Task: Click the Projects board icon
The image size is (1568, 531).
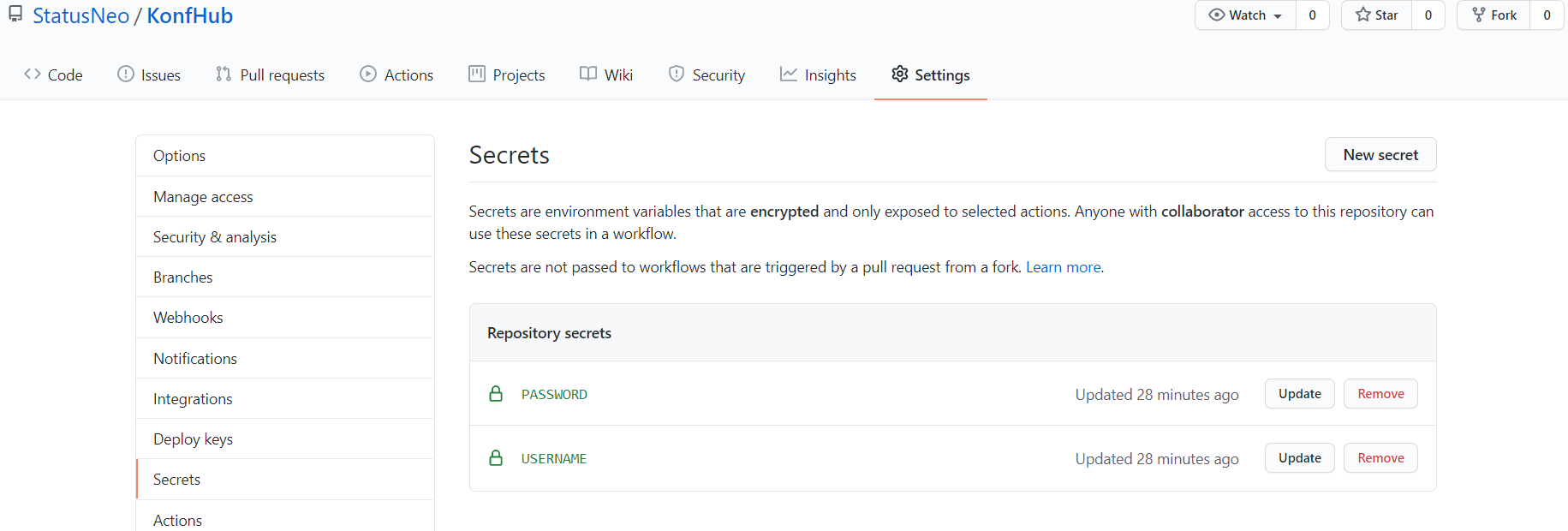Action: [x=477, y=75]
